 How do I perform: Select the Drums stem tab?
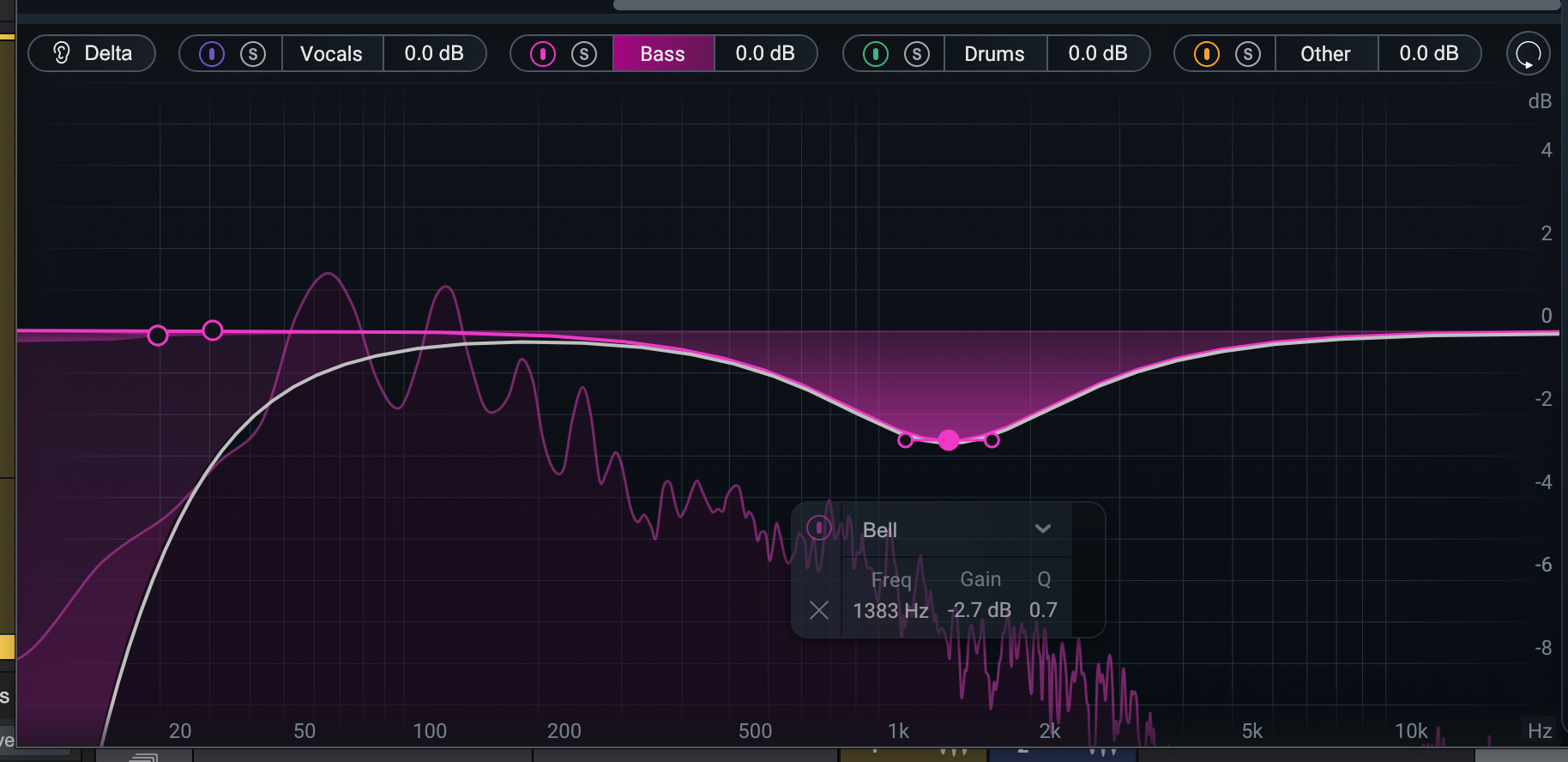tap(995, 54)
